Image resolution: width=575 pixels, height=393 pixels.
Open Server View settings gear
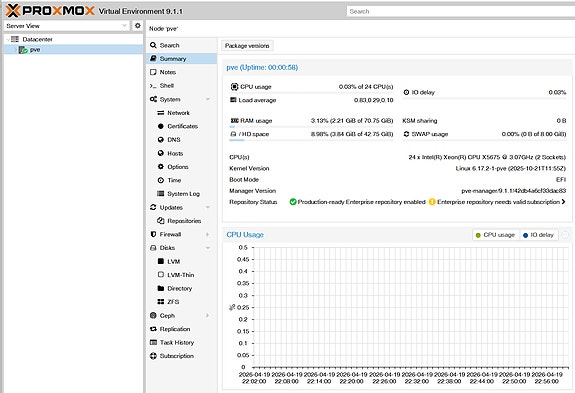138,26
